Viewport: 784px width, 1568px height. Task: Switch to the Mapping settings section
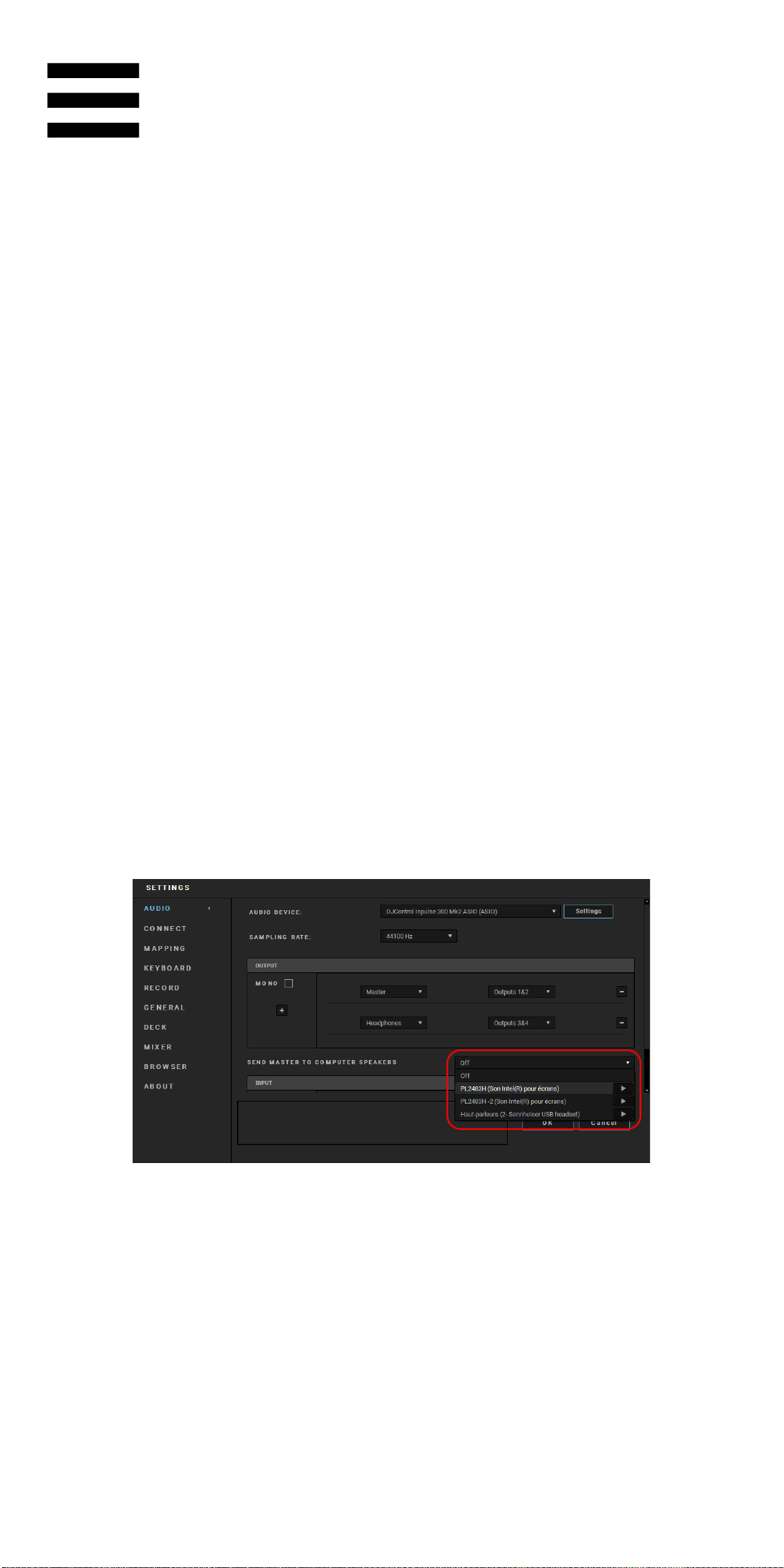164,949
